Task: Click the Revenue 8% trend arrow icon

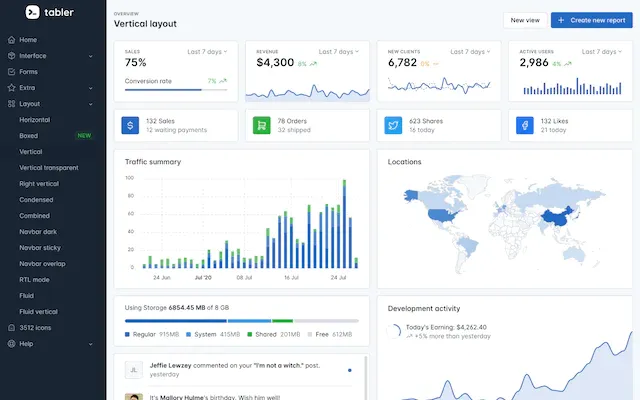Action: [313, 64]
